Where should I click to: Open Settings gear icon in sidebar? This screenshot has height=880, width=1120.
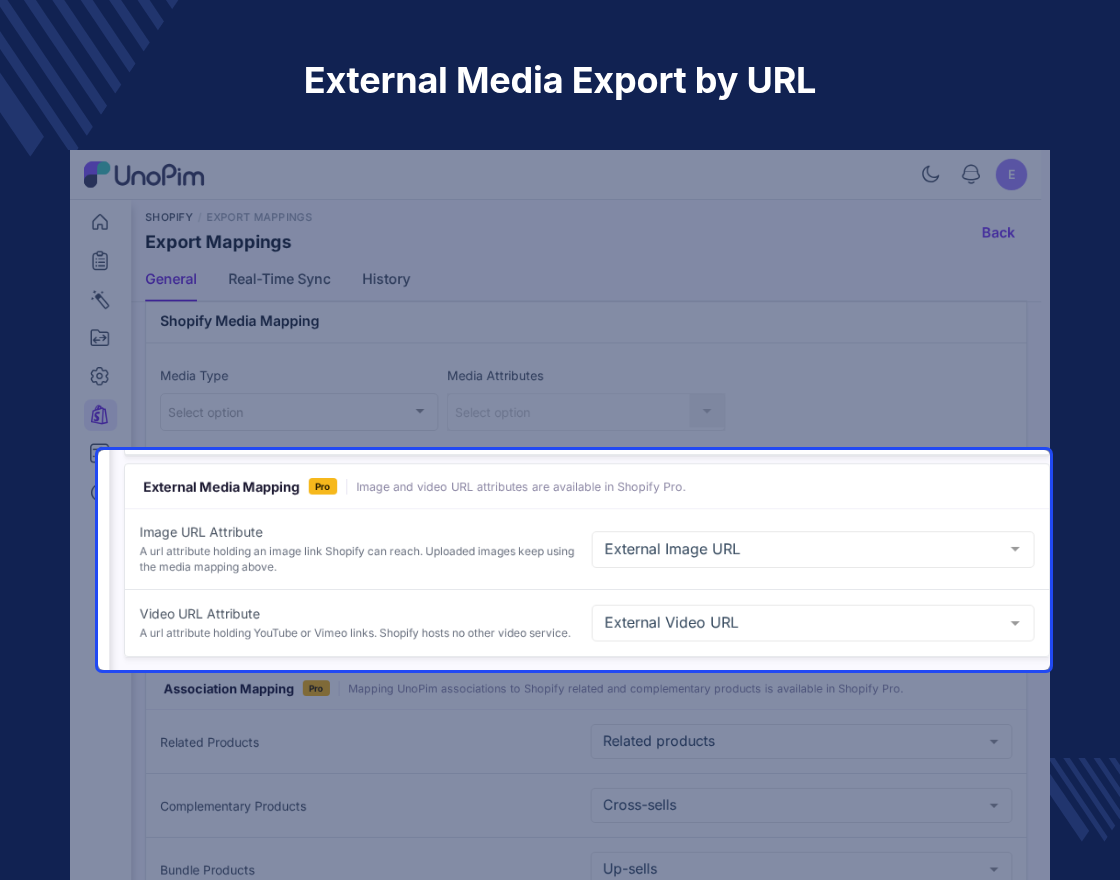100,376
